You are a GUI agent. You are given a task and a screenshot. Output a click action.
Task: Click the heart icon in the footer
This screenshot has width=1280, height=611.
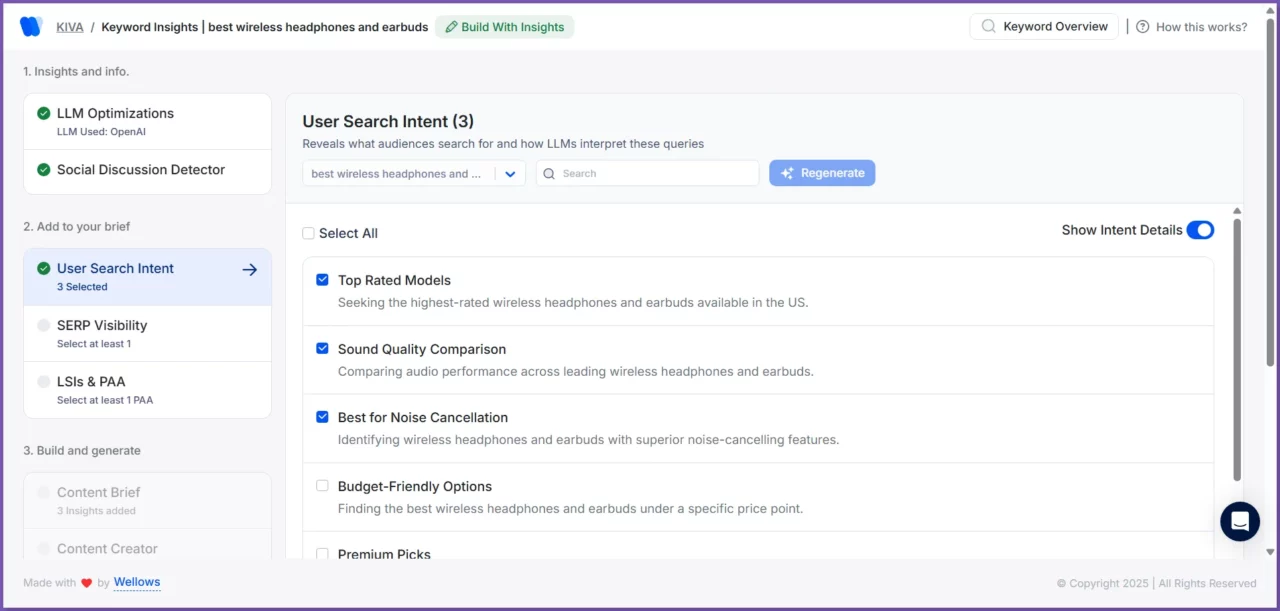86,582
